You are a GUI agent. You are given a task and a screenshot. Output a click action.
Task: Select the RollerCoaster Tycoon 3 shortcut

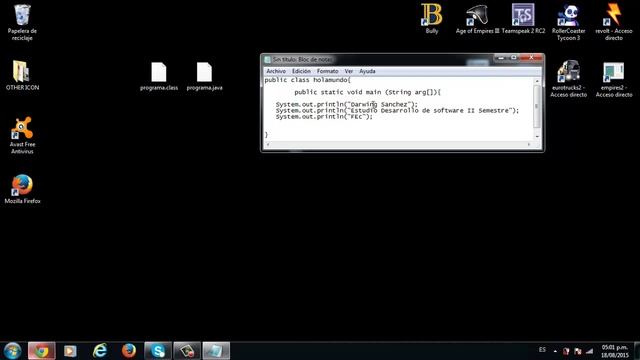tap(568, 22)
